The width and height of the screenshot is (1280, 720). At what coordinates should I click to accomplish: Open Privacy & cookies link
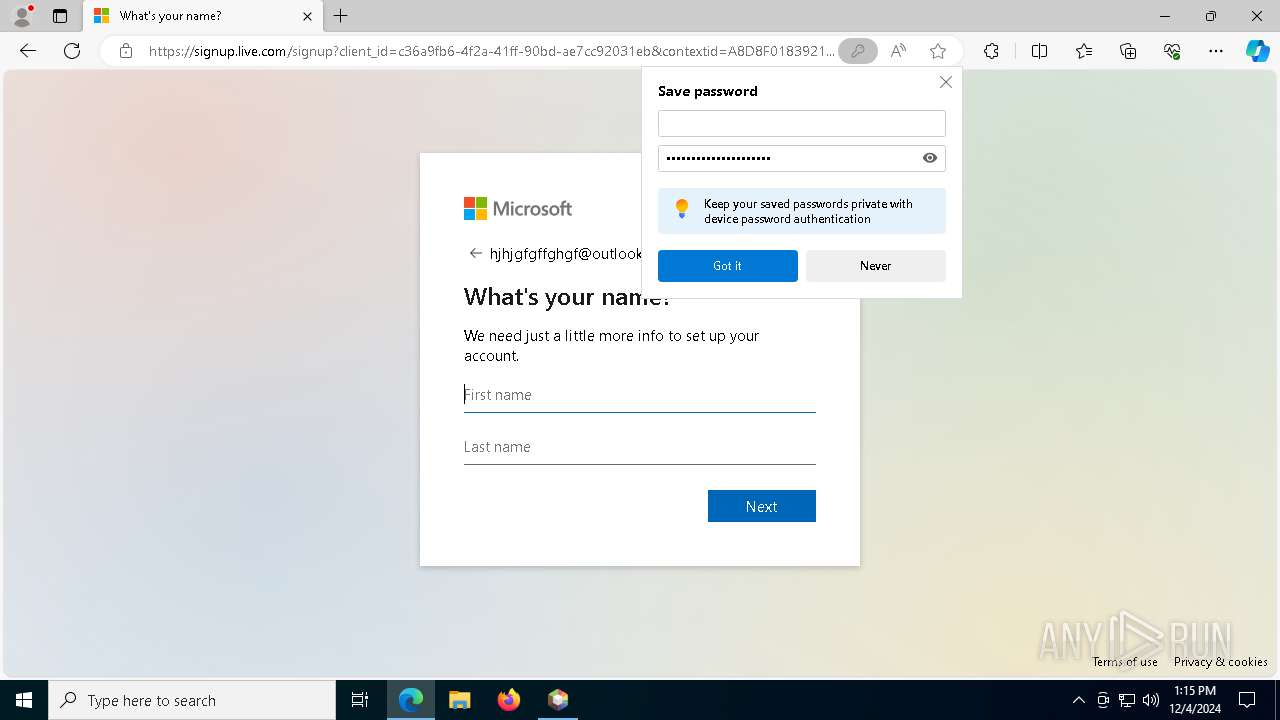click(1220, 662)
